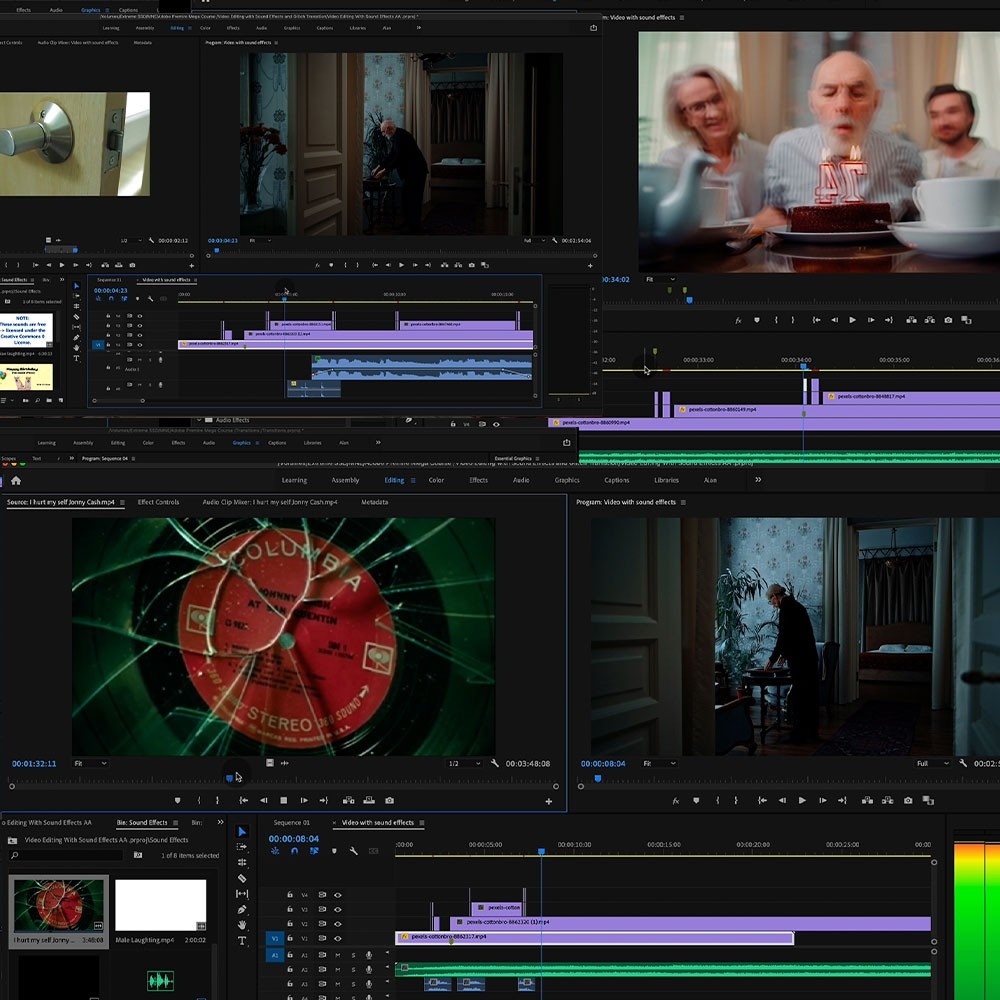Click blue playhead on bottom timeline ruler
Image resolution: width=1000 pixels, height=1000 pixels.
[x=541, y=852]
